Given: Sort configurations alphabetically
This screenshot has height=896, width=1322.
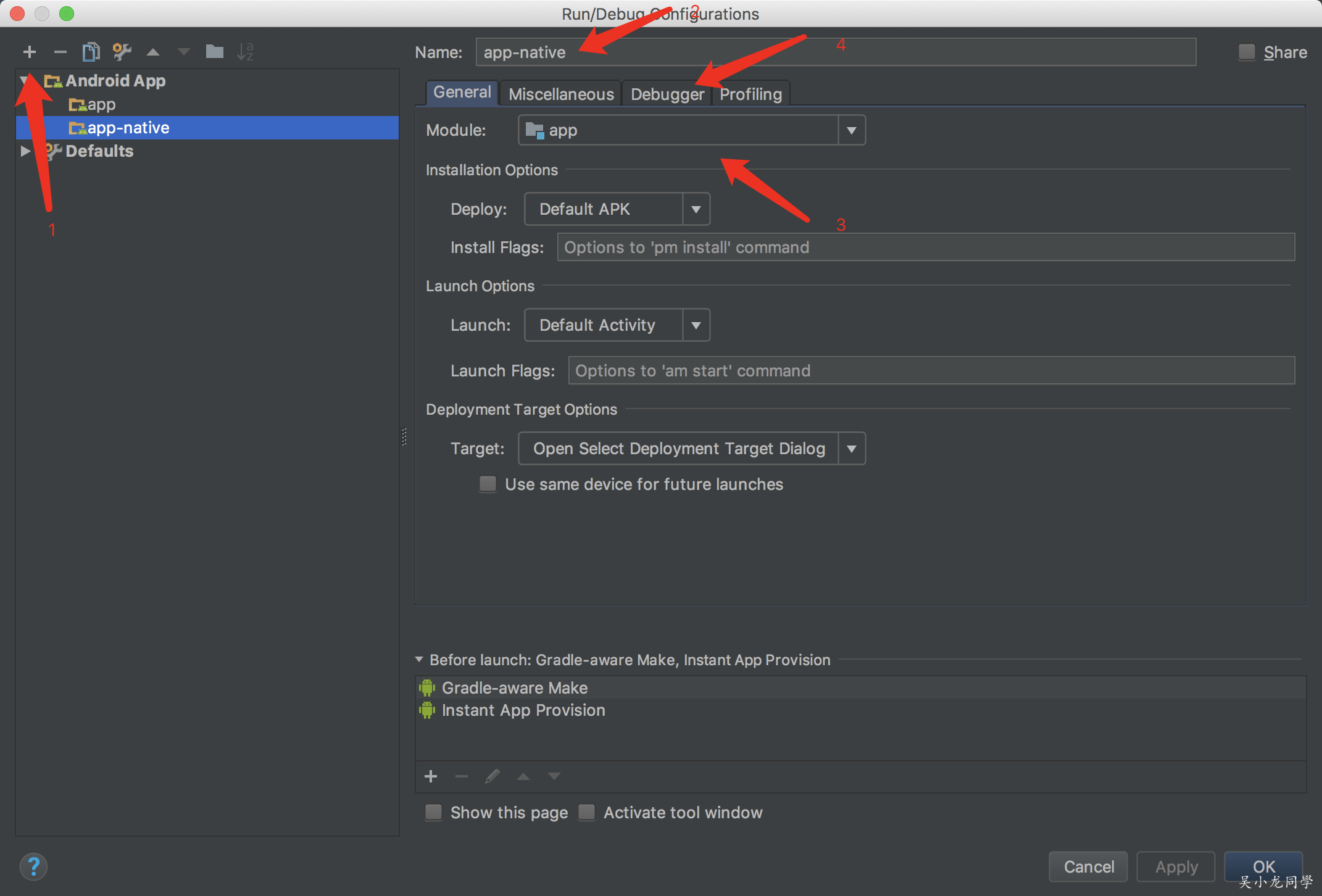Looking at the screenshot, I should click(245, 52).
